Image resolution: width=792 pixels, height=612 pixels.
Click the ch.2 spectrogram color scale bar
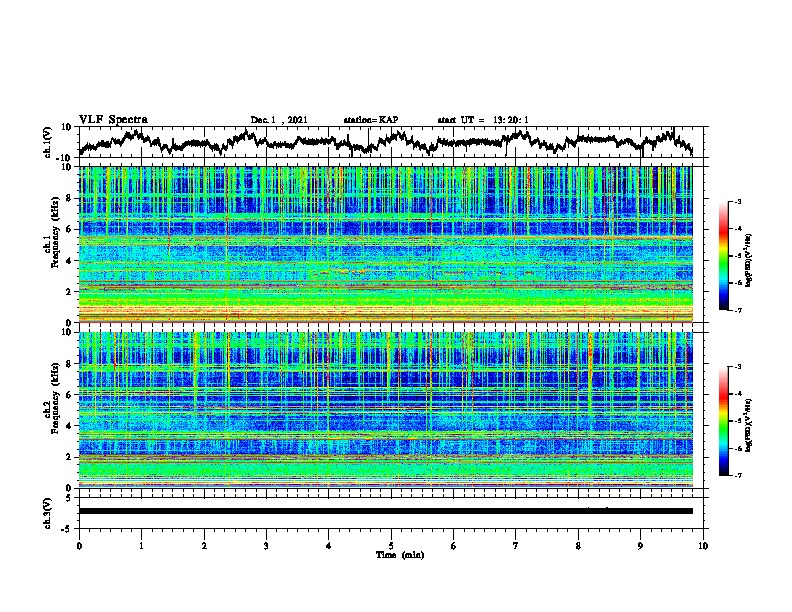coord(724,421)
